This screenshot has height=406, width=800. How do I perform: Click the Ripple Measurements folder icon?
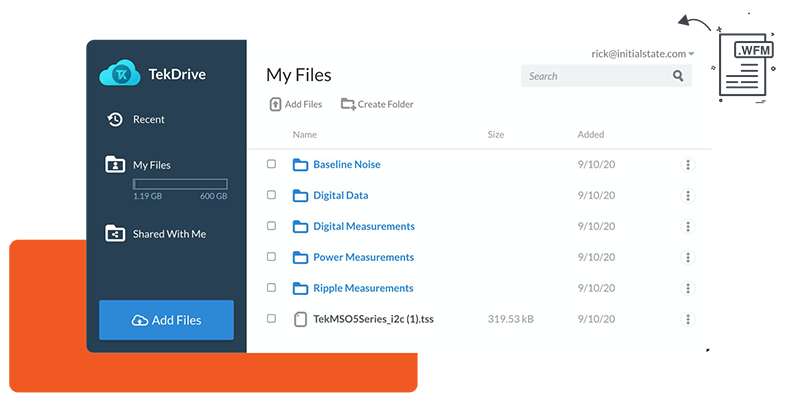tap(300, 288)
